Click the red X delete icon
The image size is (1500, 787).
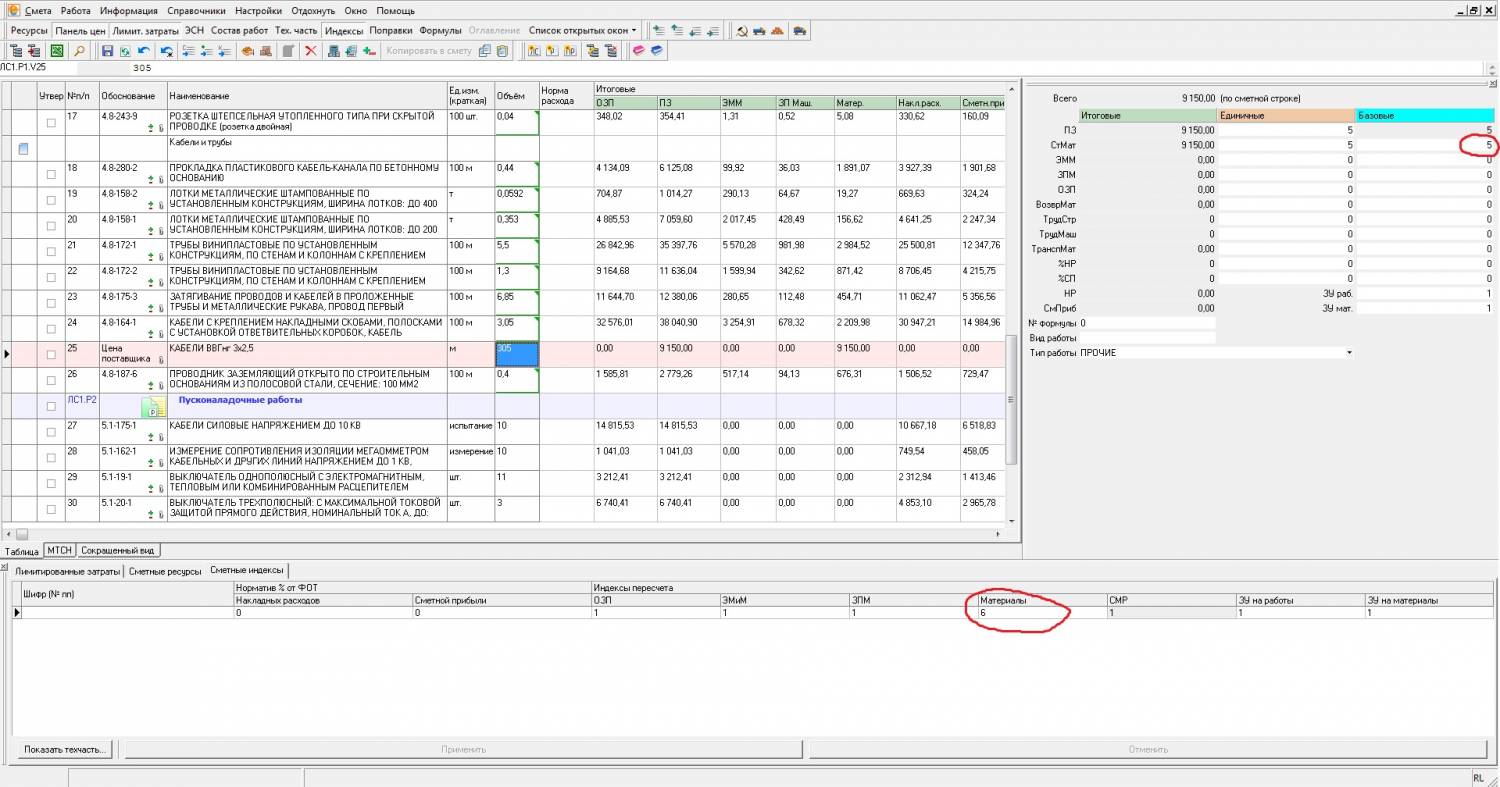(310, 51)
